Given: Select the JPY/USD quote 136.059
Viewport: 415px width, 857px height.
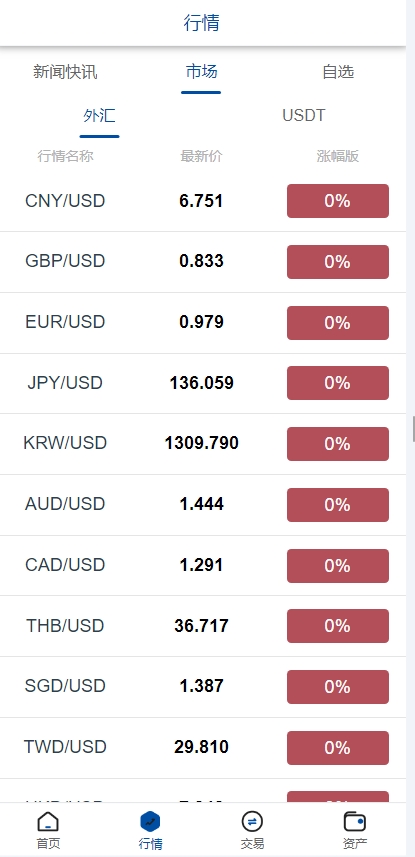Looking at the screenshot, I should point(201,383).
